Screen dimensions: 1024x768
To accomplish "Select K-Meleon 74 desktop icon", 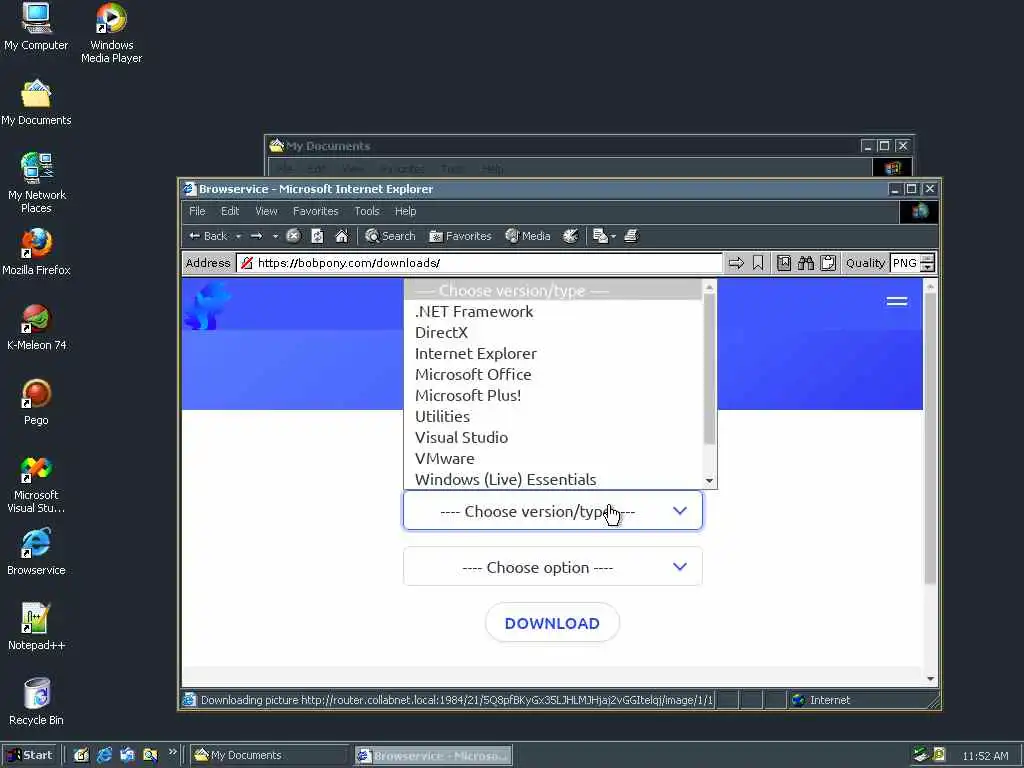I will tap(36, 327).
